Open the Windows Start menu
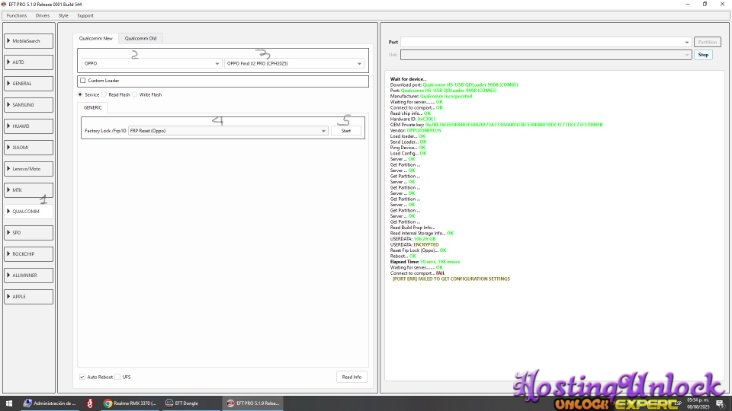This screenshot has height=411, width=732. click(8, 403)
